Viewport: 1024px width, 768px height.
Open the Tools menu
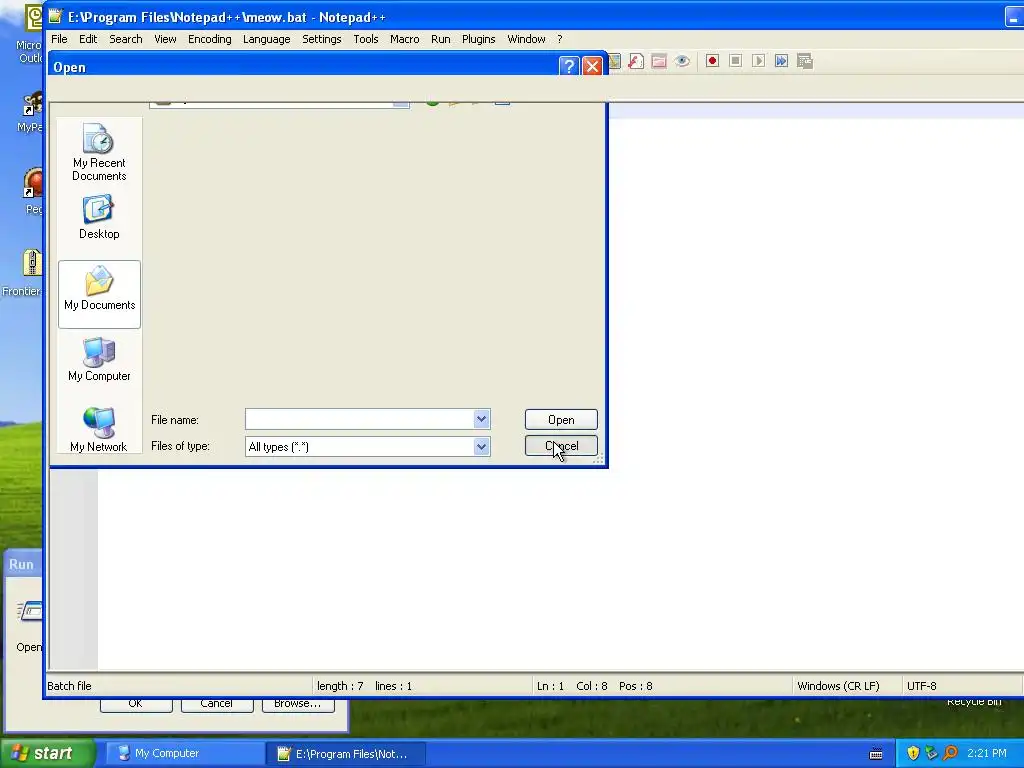click(x=366, y=39)
